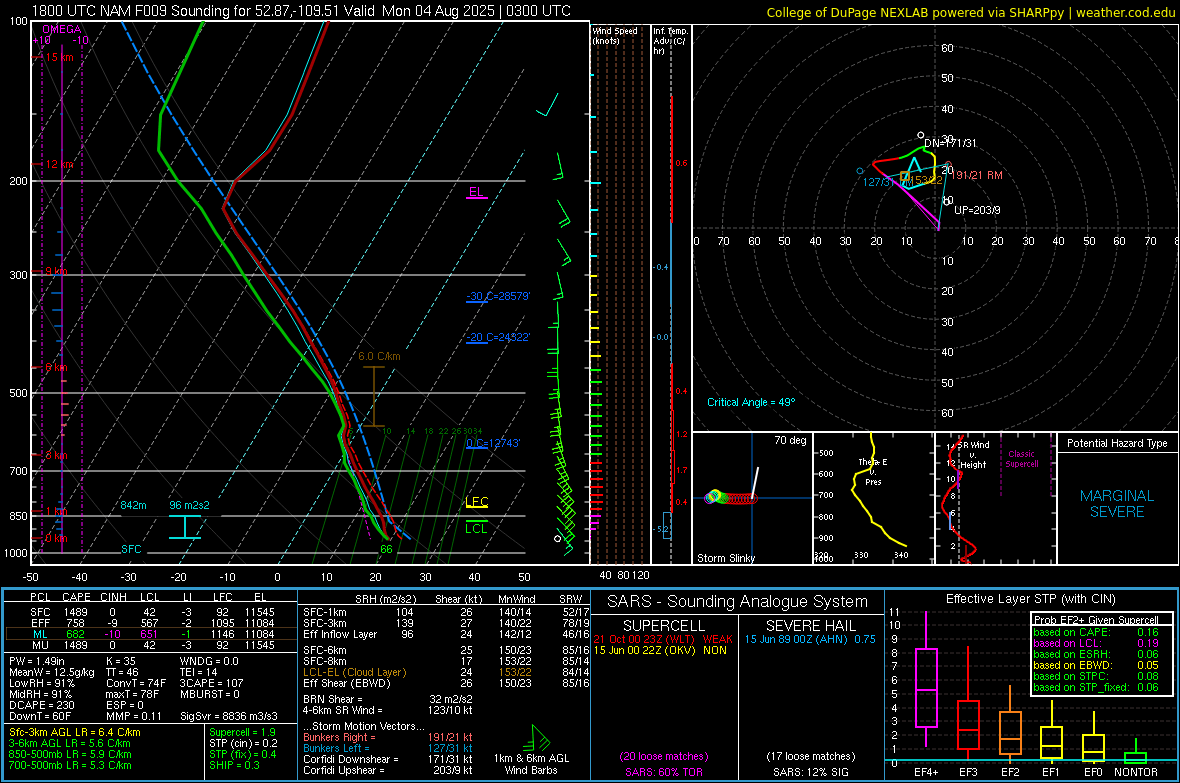Screen dimensions: 1180x783
Task: Click the 'Inf. Temp. Adv. (C/hr)' panel header
Action: (671, 41)
